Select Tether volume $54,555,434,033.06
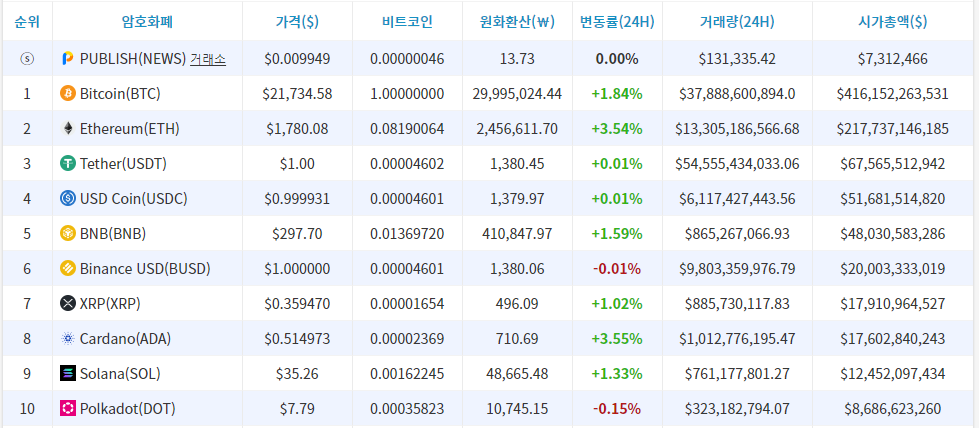The height and width of the screenshot is (428, 979). click(737, 164)
